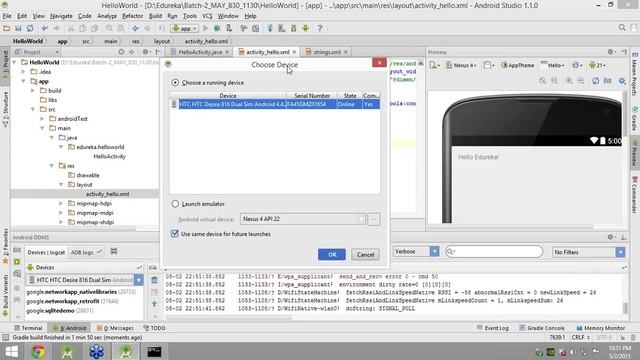Open the Gradle Console tab

coord(542,328)
